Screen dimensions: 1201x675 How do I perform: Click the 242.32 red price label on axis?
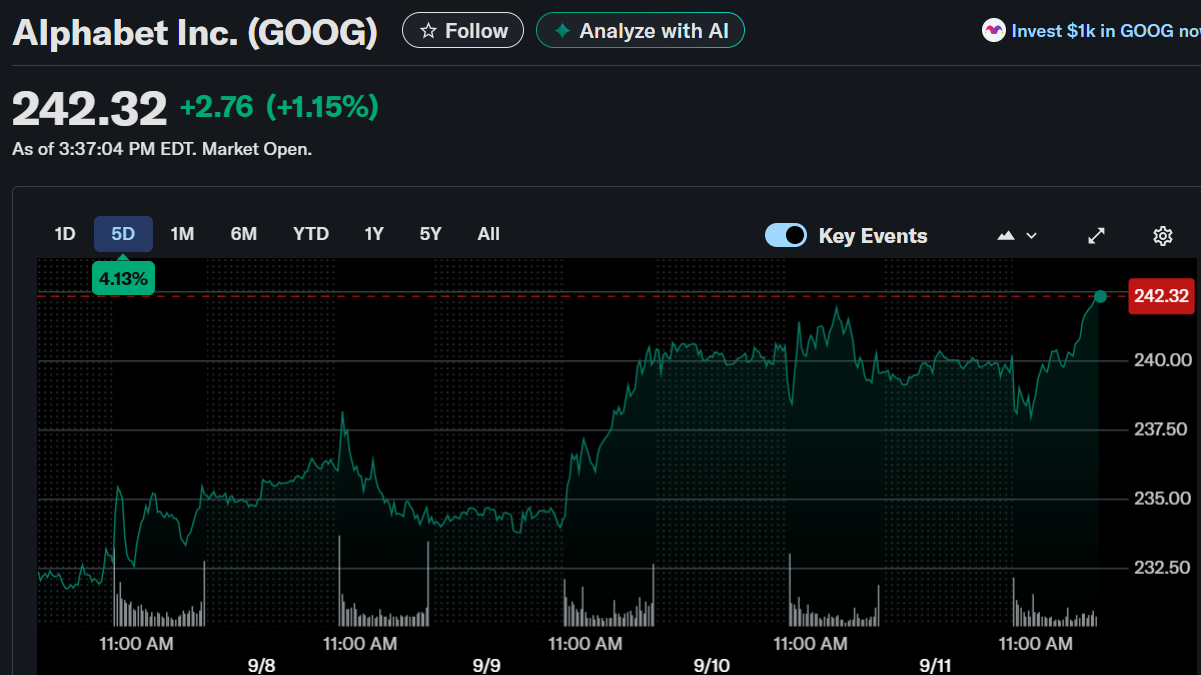[1161, 296]
